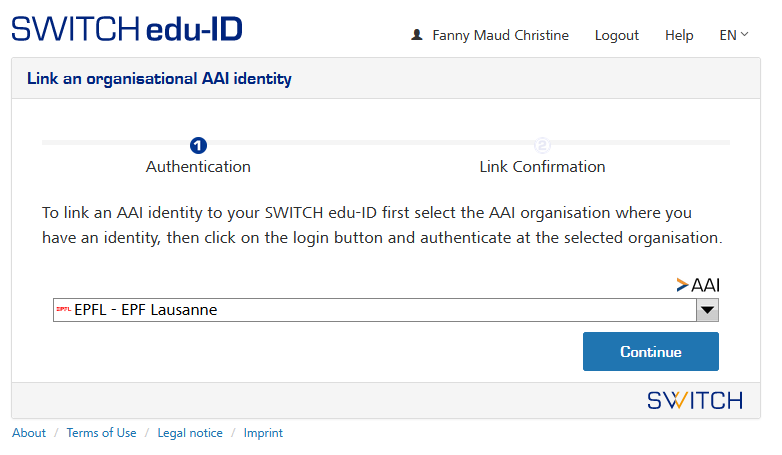
Task: Click the user profile person icon
Action: point(417,35)
